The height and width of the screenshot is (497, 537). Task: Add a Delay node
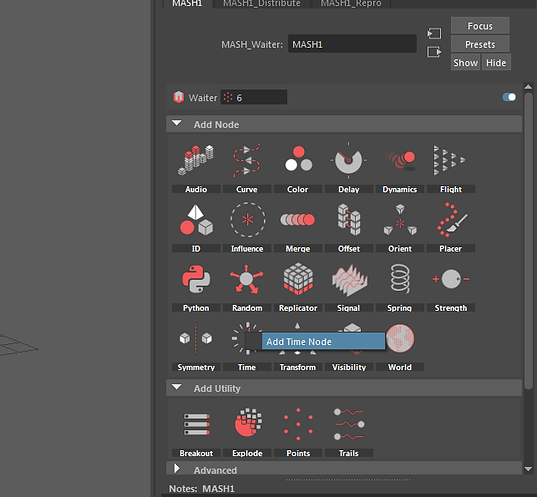coord(348,160)
